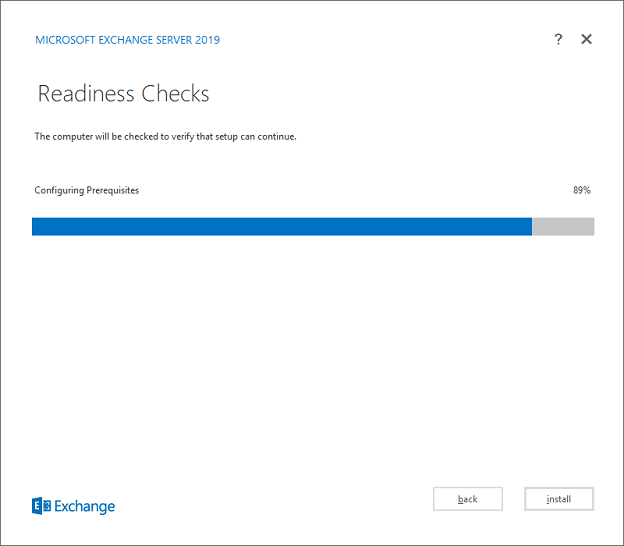Click the word Prerequisites in status line
624x546 pixels.
click(112, 190)
